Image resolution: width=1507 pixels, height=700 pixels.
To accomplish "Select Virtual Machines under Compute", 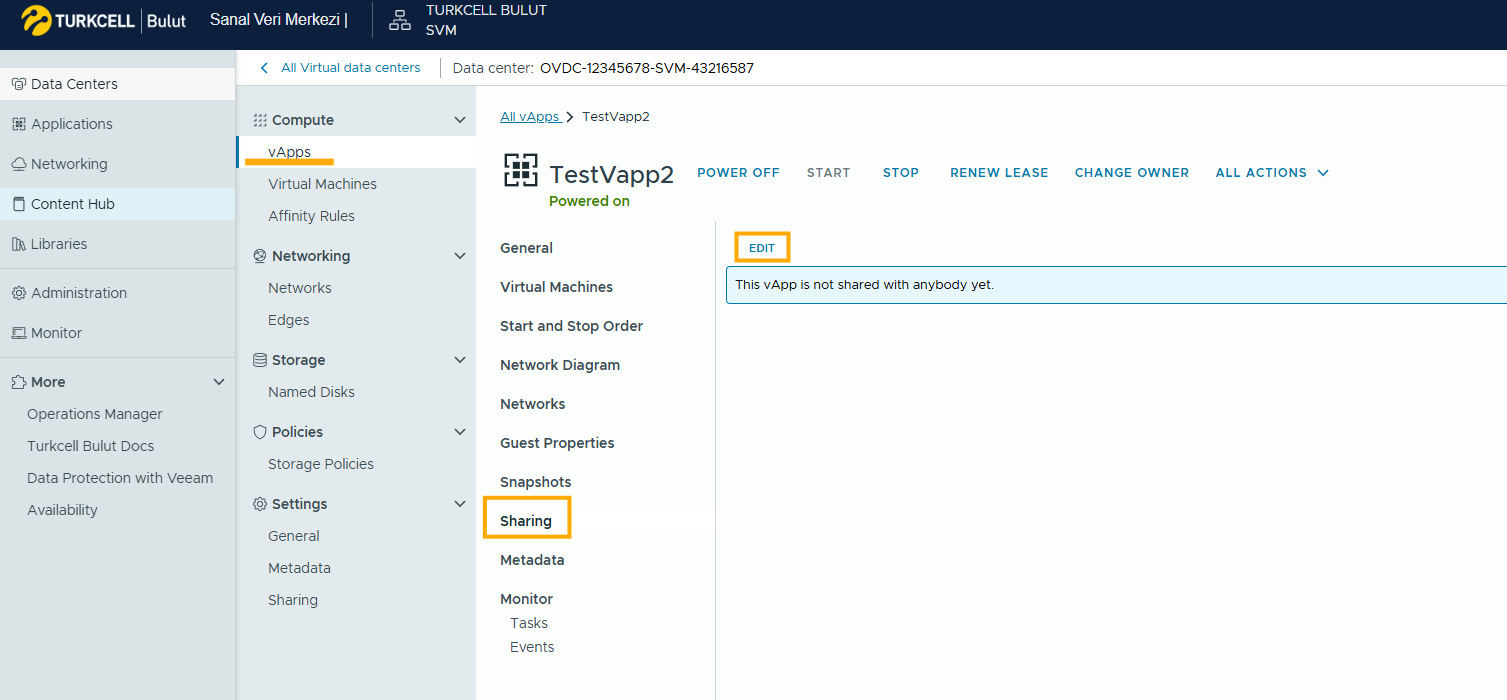I will click(322, 184).
